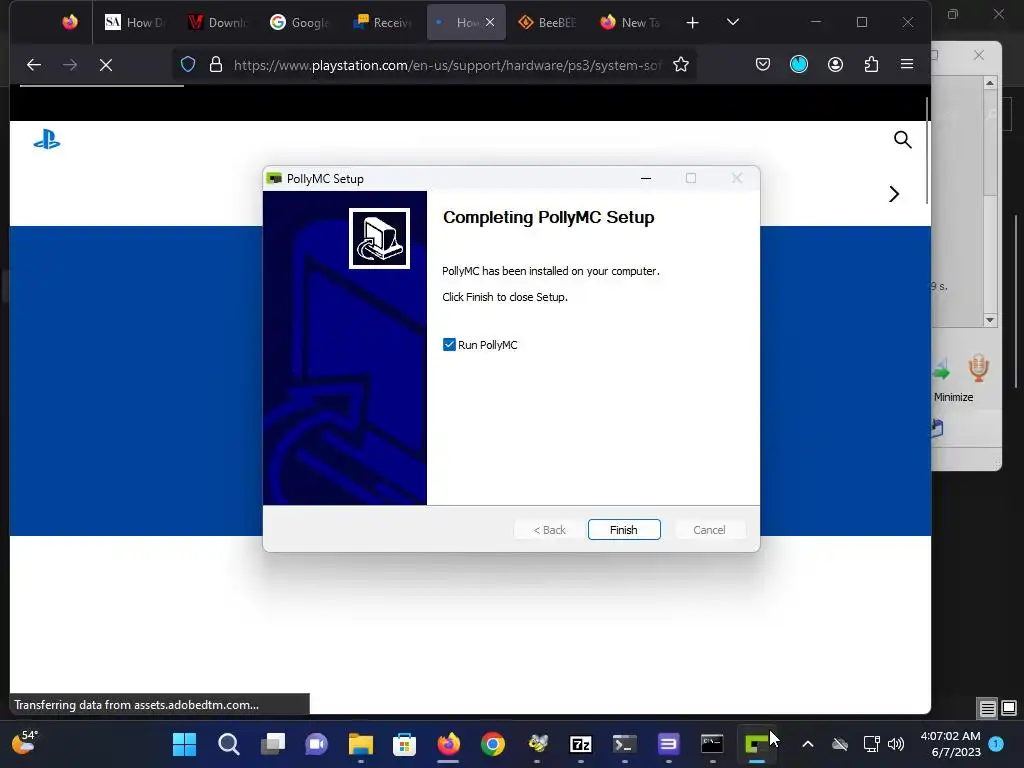Open Google Chrome from taskbar
Screen dimensions: 1024x768
[x=492, y=744]
